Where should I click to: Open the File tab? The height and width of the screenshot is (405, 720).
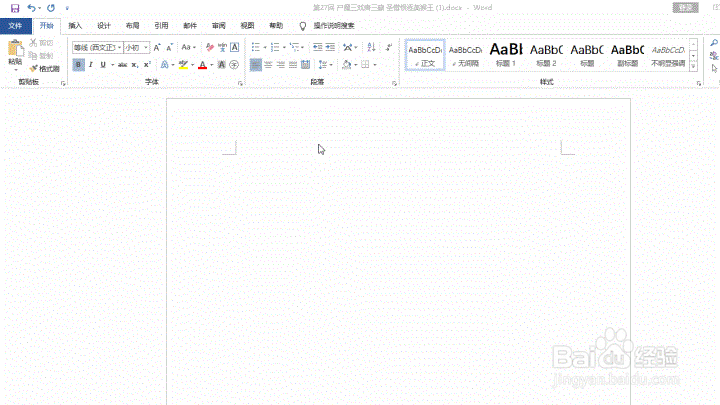15,26
